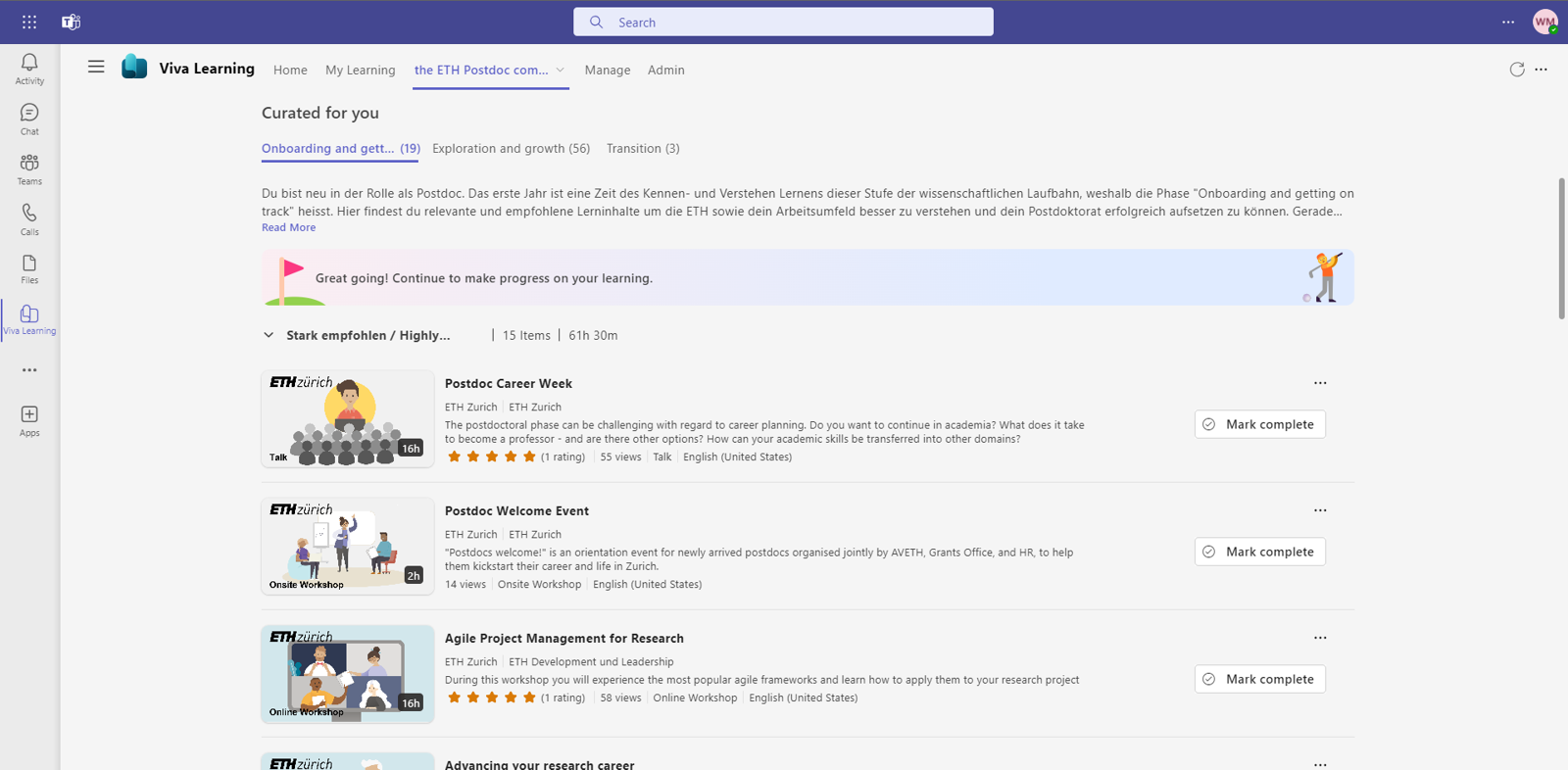Open more options for Postdoc Welcome Event
The width and height of the screenshot is (1568, 770).
[1320, 510]
